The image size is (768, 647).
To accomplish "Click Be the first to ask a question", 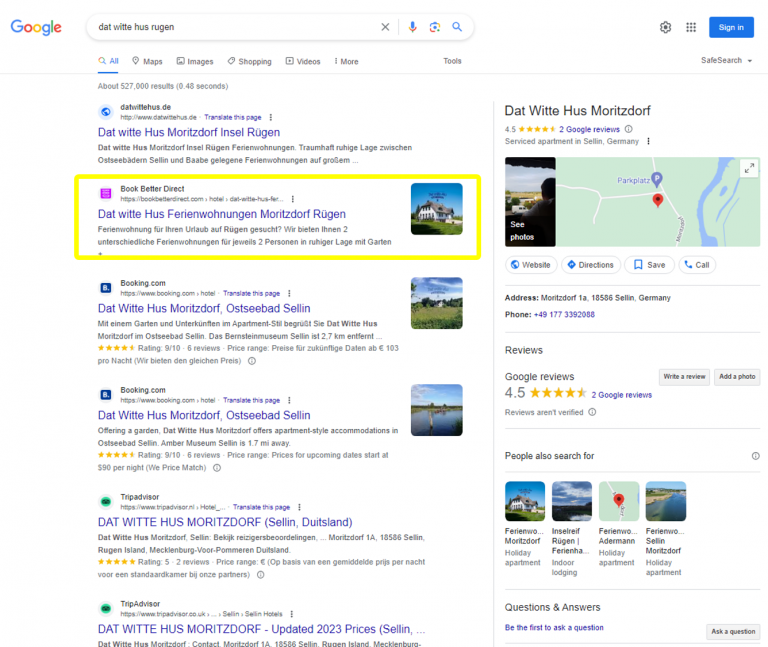I will 554,627.
